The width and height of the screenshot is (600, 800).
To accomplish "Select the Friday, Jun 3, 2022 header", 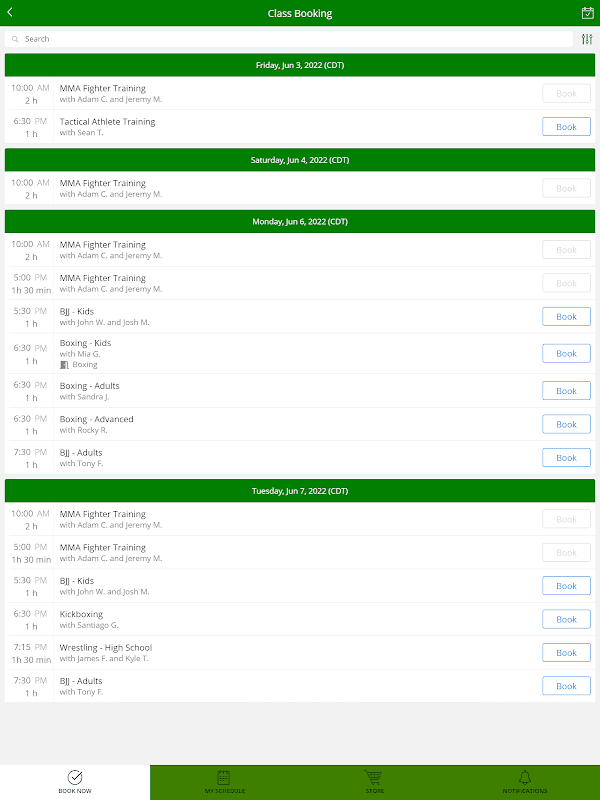I will tap(300, 65).
